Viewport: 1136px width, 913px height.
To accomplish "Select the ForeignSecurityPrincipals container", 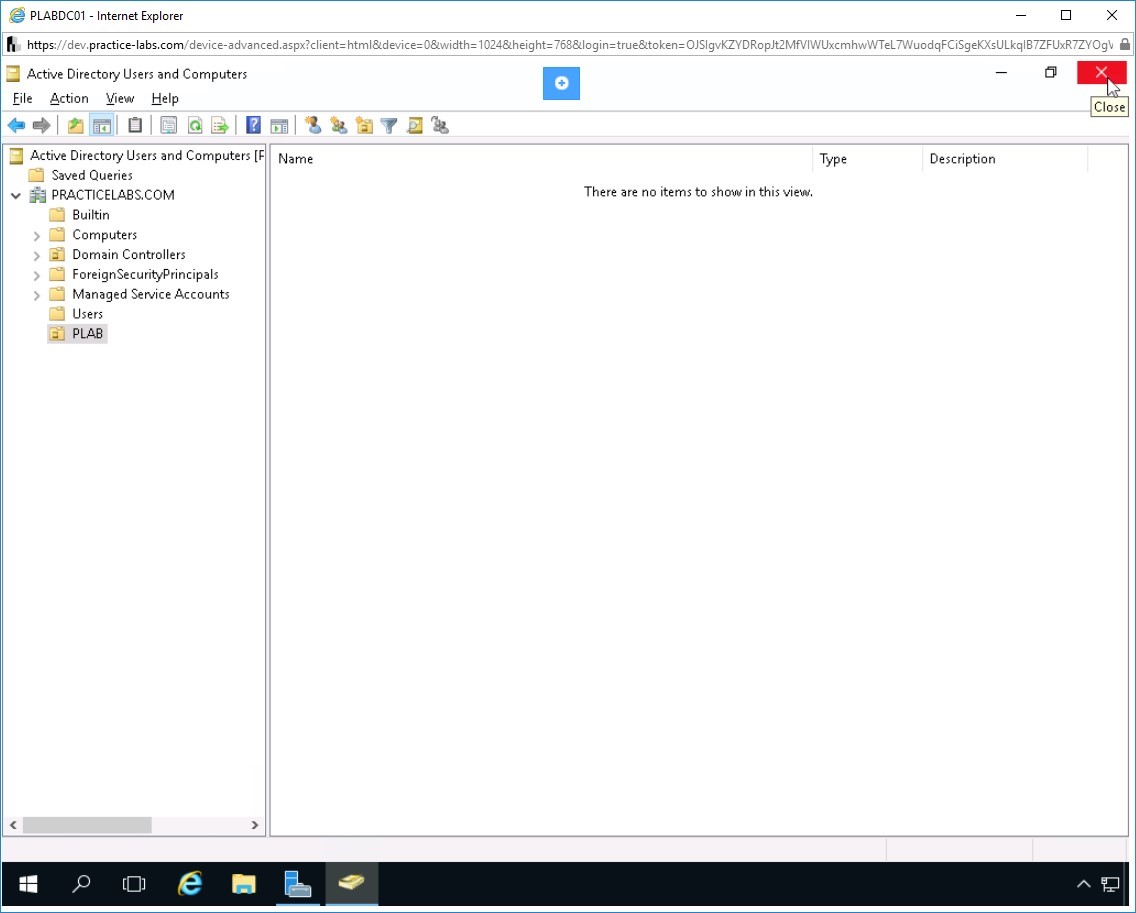I will coord(145,275).
